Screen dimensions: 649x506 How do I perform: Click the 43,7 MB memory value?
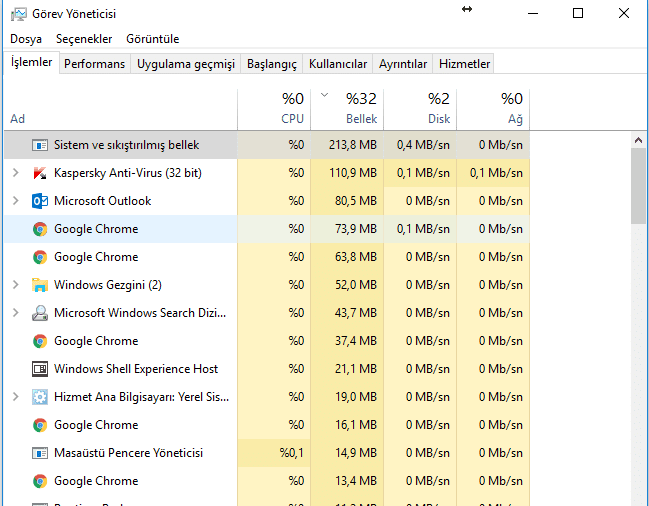[356, 313]
